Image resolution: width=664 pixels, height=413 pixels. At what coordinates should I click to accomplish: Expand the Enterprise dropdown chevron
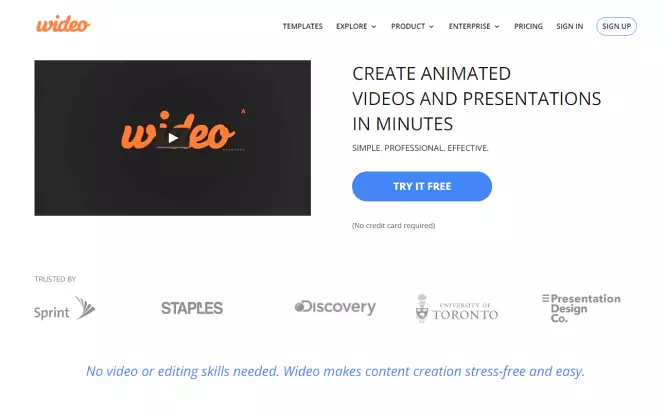(497, 27)
